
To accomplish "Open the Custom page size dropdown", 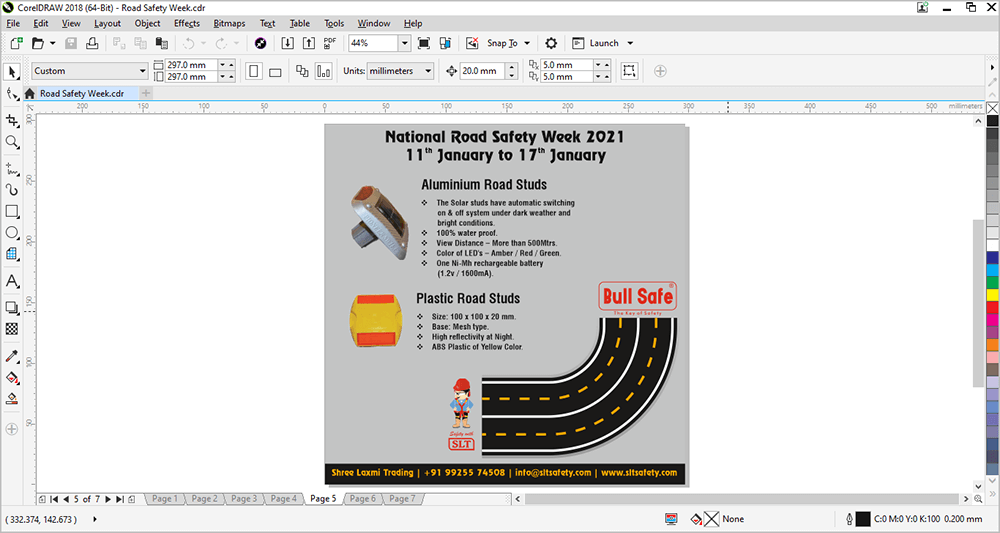I will [142, 71].
